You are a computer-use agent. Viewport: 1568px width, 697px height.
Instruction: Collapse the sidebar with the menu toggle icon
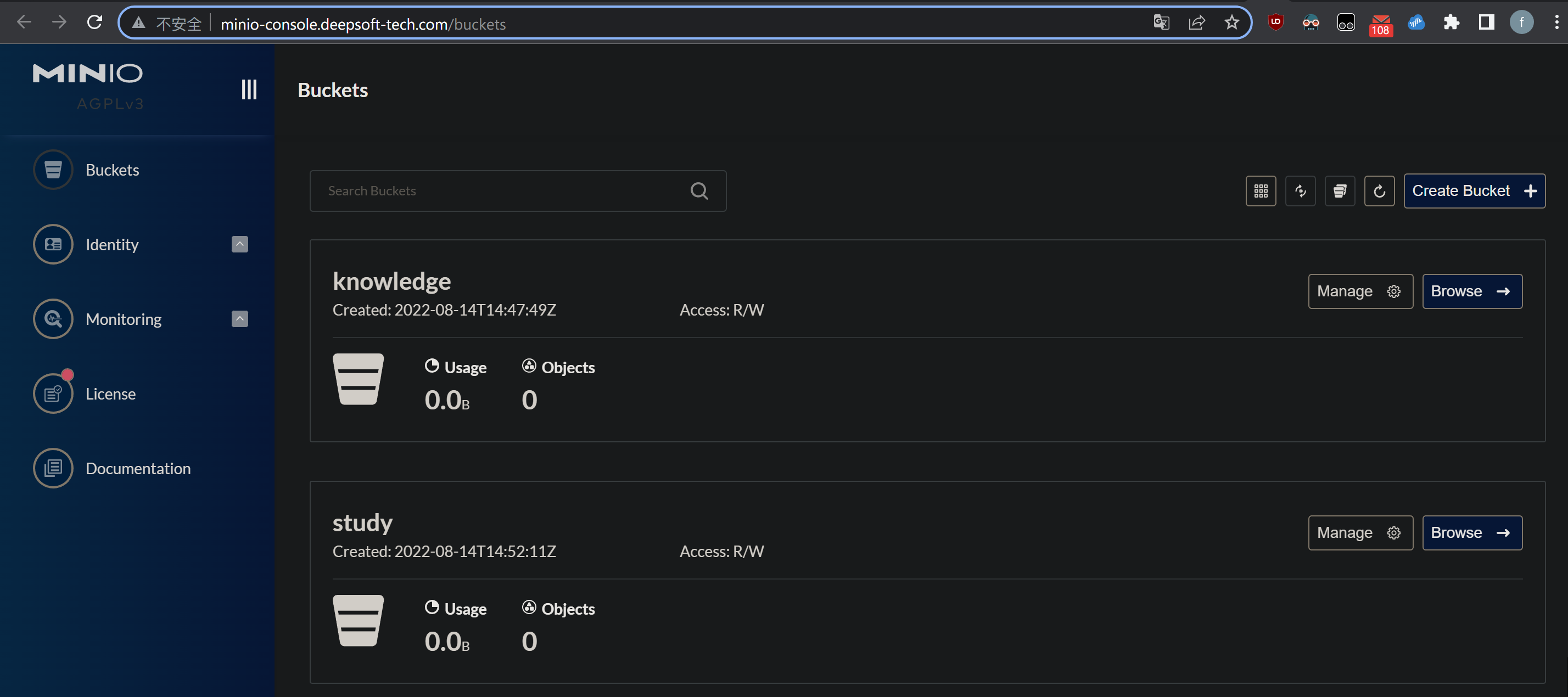coord(249,89)
